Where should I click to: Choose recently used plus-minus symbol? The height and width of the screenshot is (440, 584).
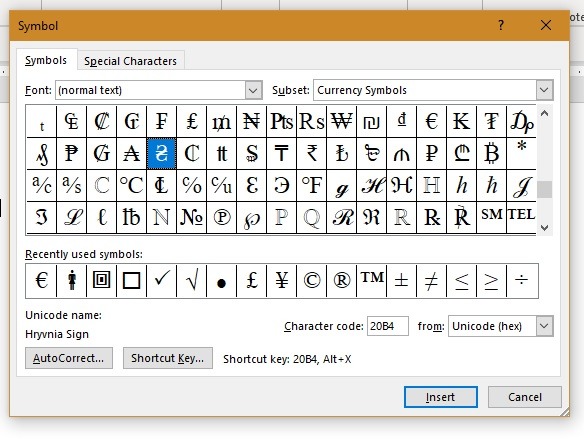402,281
